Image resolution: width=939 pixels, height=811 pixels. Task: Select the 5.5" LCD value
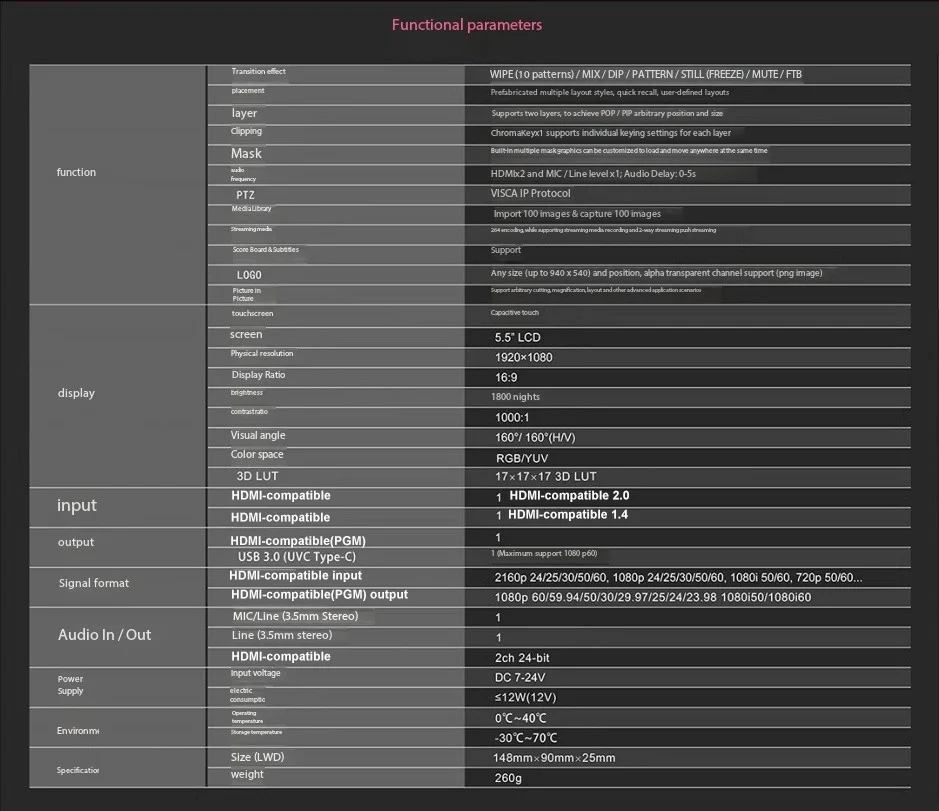coord(517,337)
